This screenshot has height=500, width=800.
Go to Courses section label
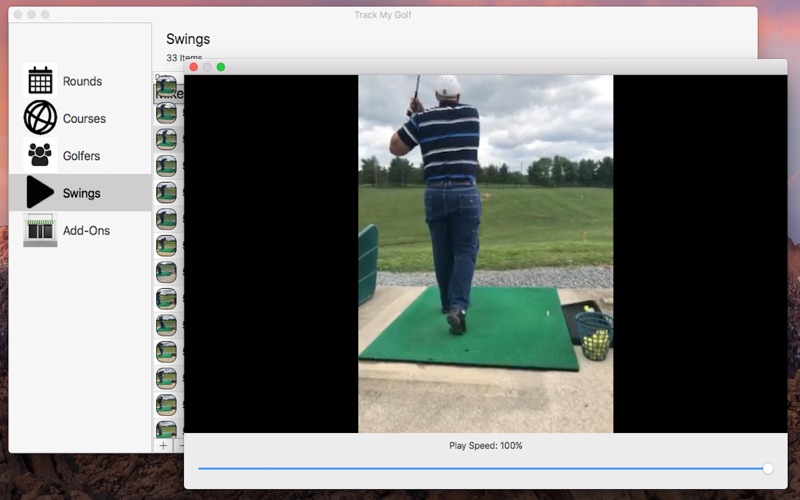coord(84,118)
